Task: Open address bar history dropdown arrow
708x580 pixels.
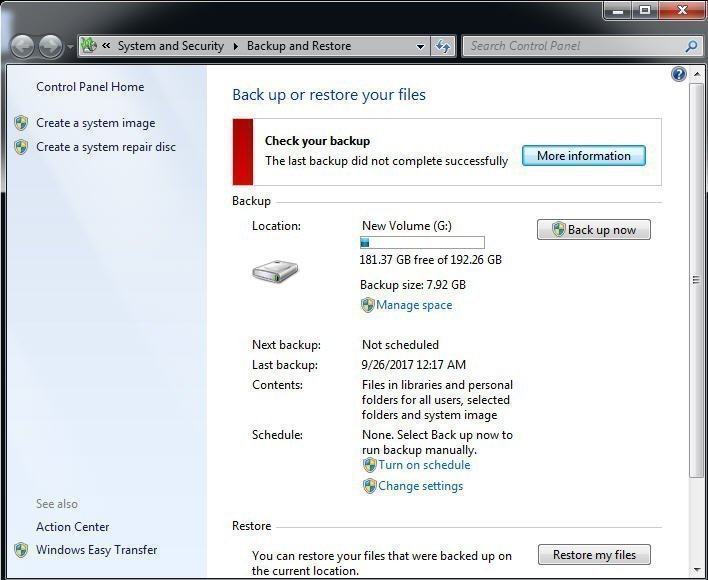Action: pyautogui.click(x=420, y=46)
